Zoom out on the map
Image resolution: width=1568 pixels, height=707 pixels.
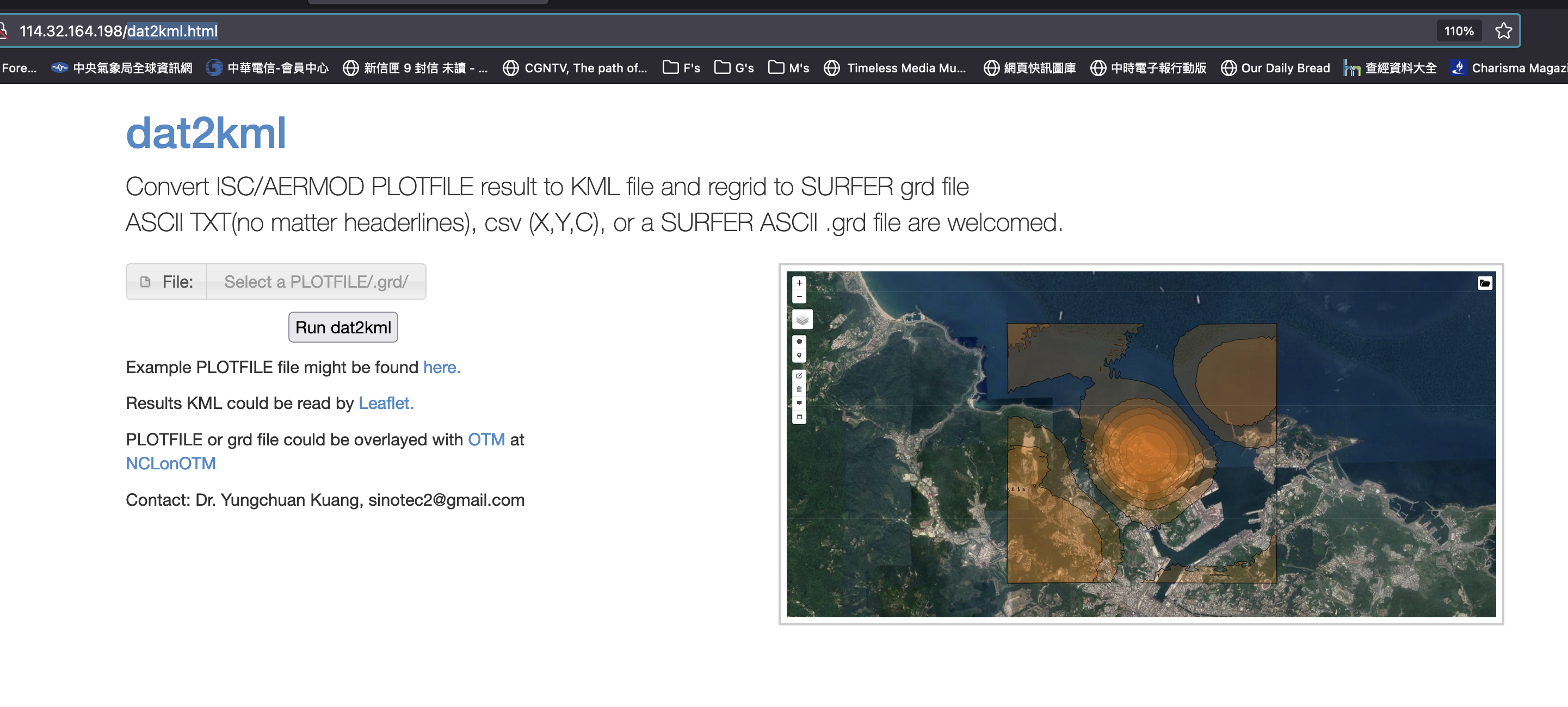[799, 297]
